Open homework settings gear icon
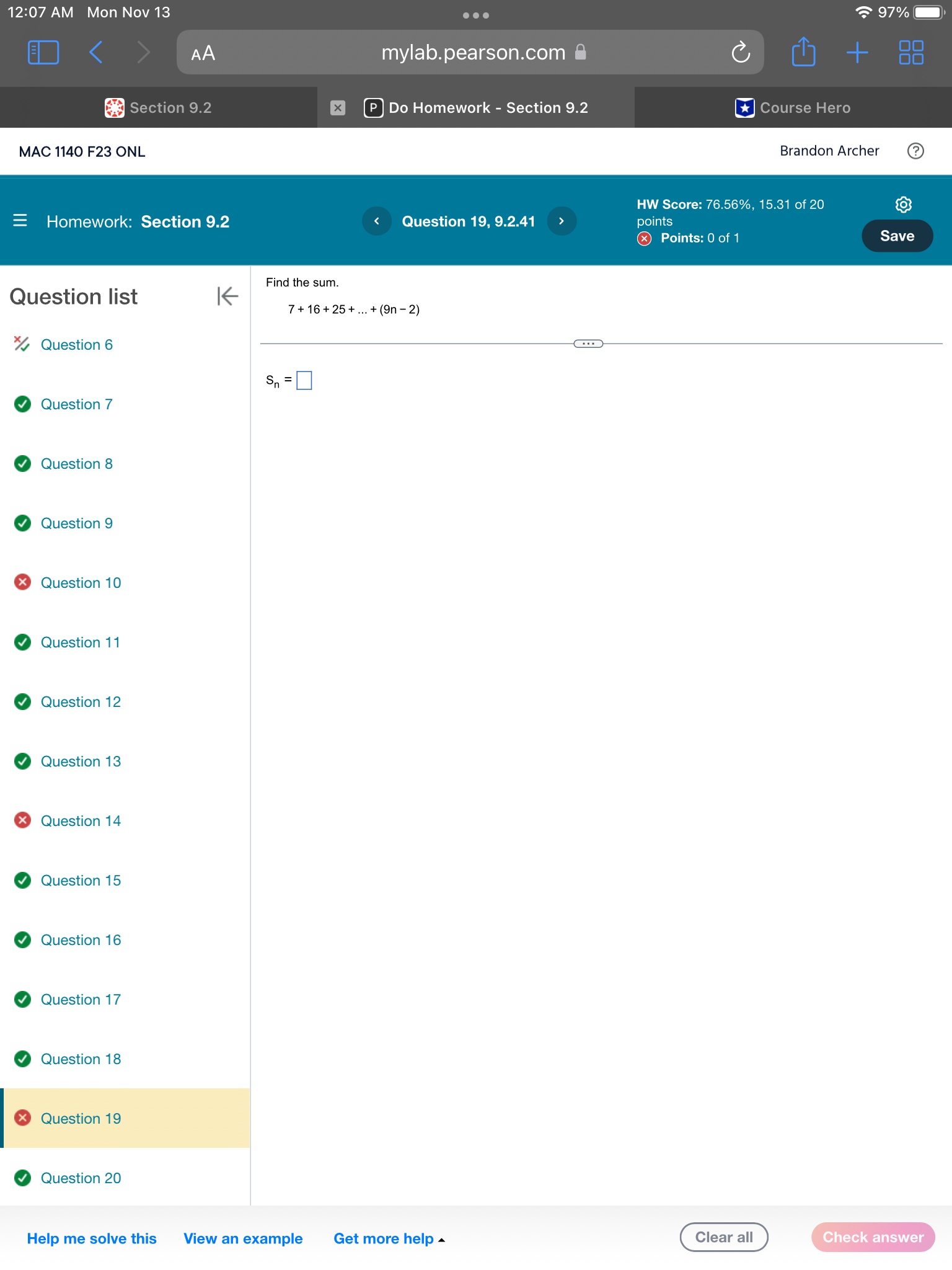Screen dimensions: 952x1270 tap(904, 205)
